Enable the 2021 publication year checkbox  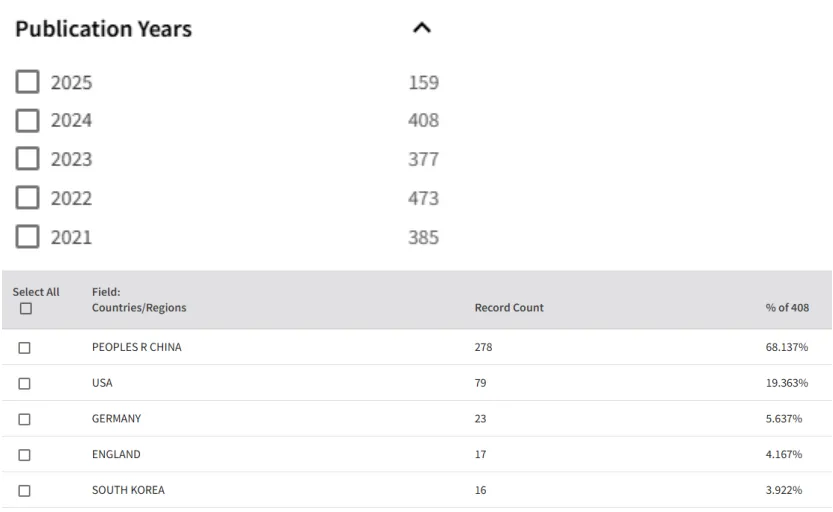tap(27, 237)
